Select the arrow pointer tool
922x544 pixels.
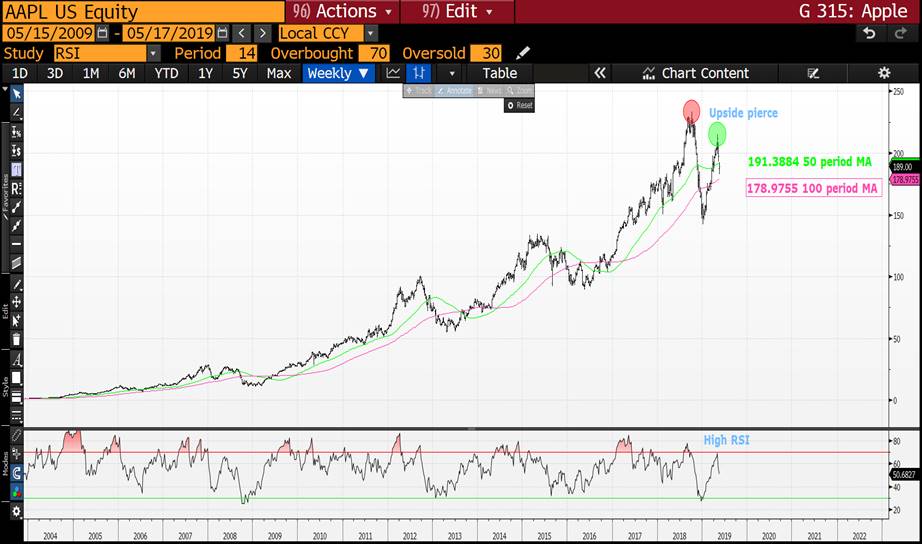pyautogui.click(x=16, y=94)
